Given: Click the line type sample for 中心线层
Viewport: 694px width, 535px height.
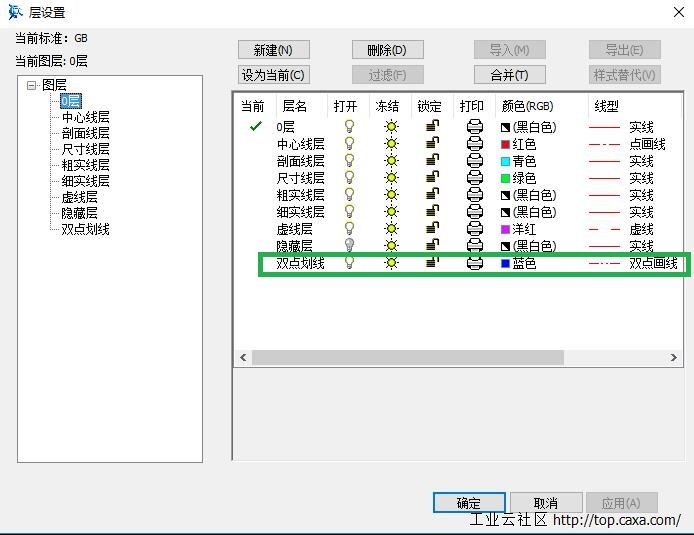Looking at the screenshot, I should 605,144.
